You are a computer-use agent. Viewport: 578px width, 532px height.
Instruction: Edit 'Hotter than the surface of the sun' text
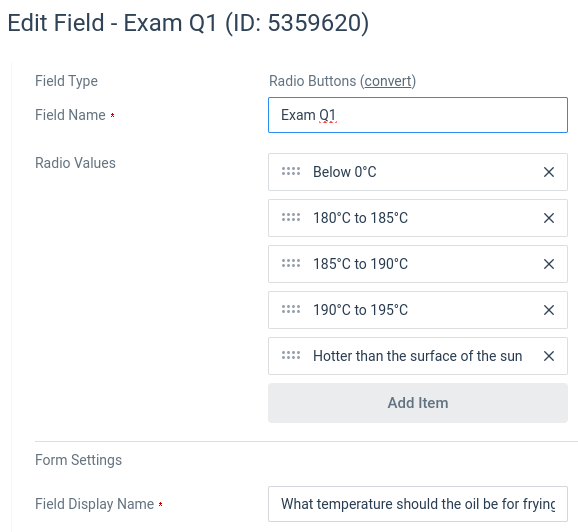[x=418, y=356]
